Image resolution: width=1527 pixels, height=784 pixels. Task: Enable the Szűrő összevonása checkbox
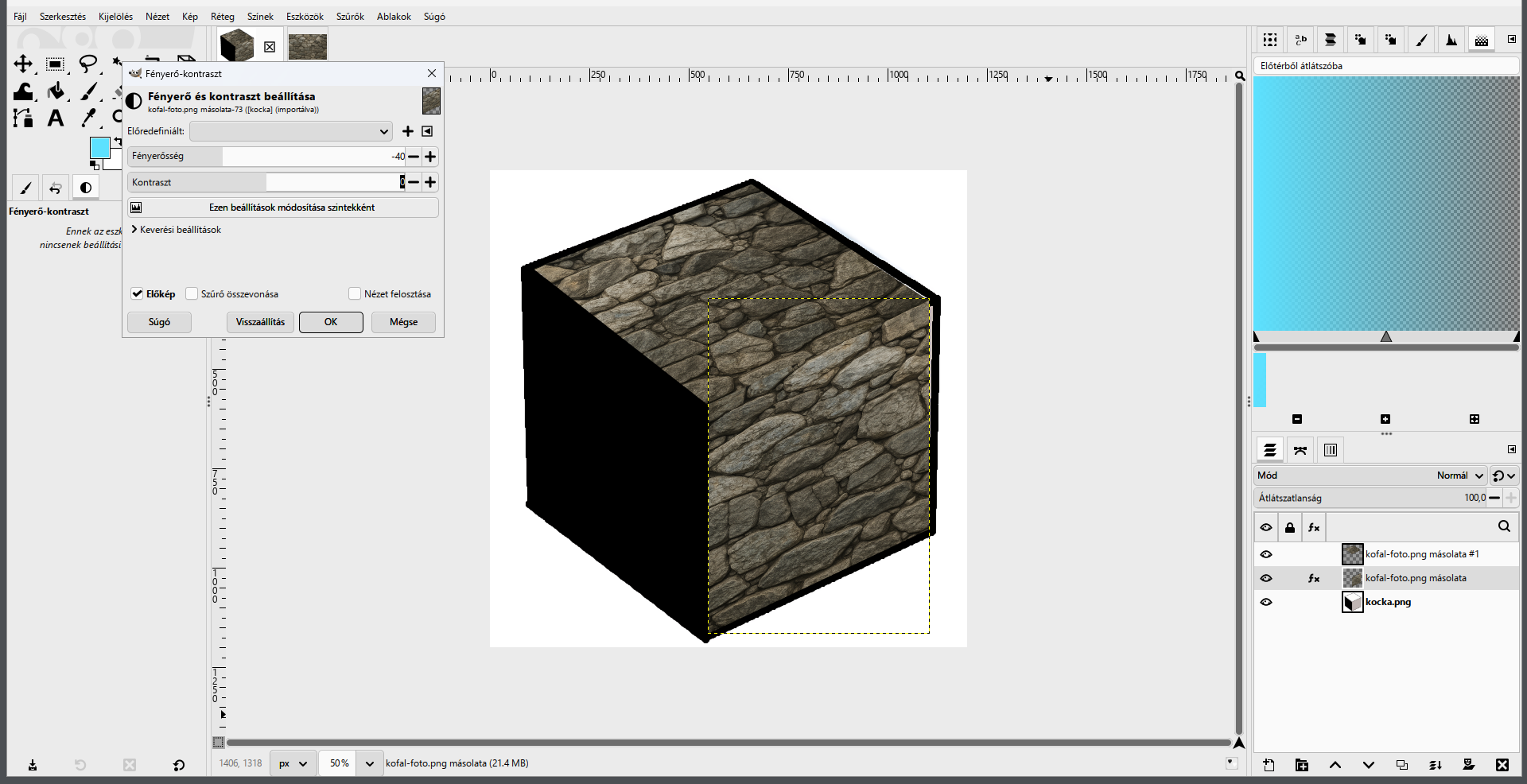pos(192,294)
